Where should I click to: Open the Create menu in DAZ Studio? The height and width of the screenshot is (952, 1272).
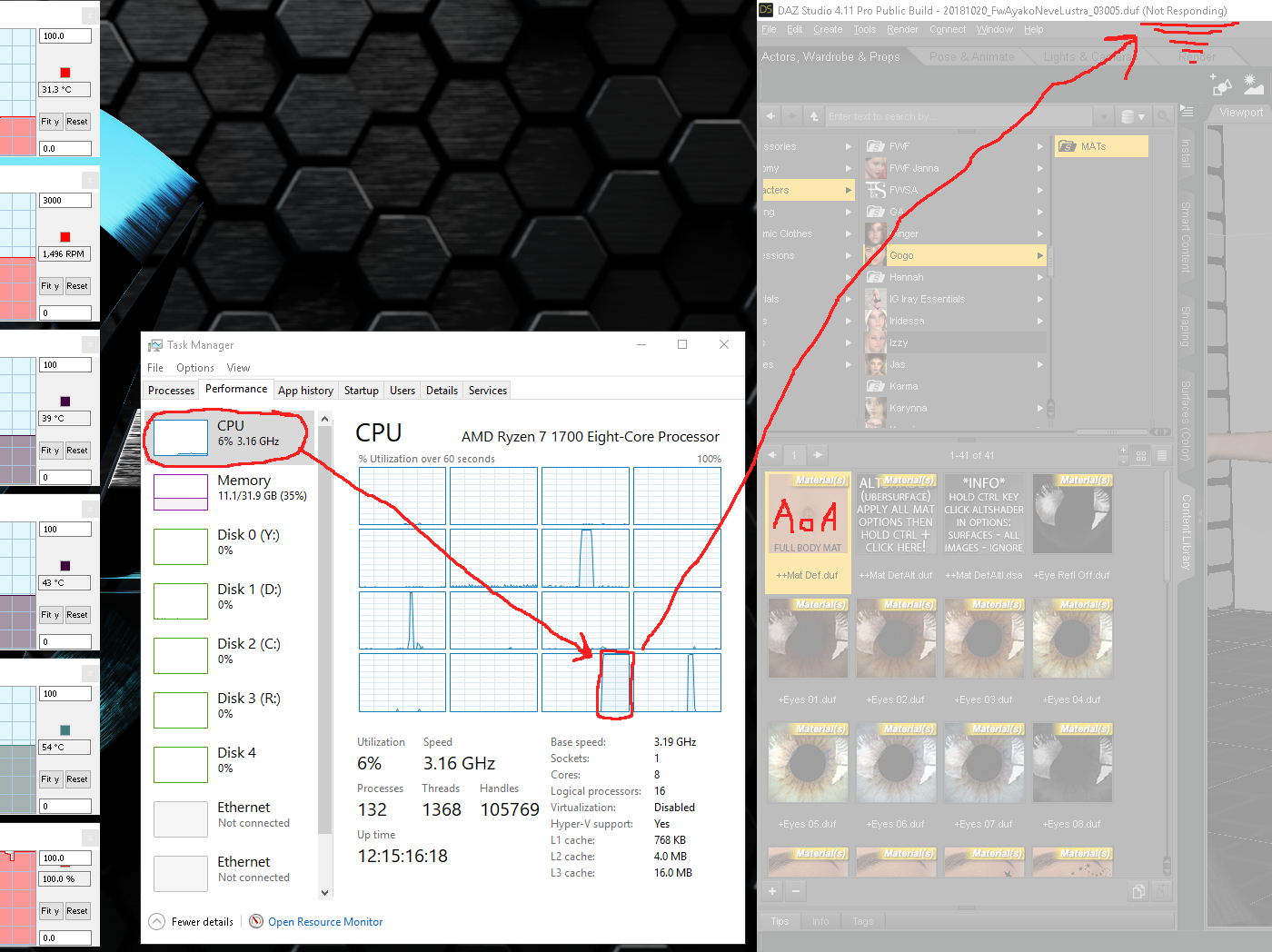click(828, 29)
